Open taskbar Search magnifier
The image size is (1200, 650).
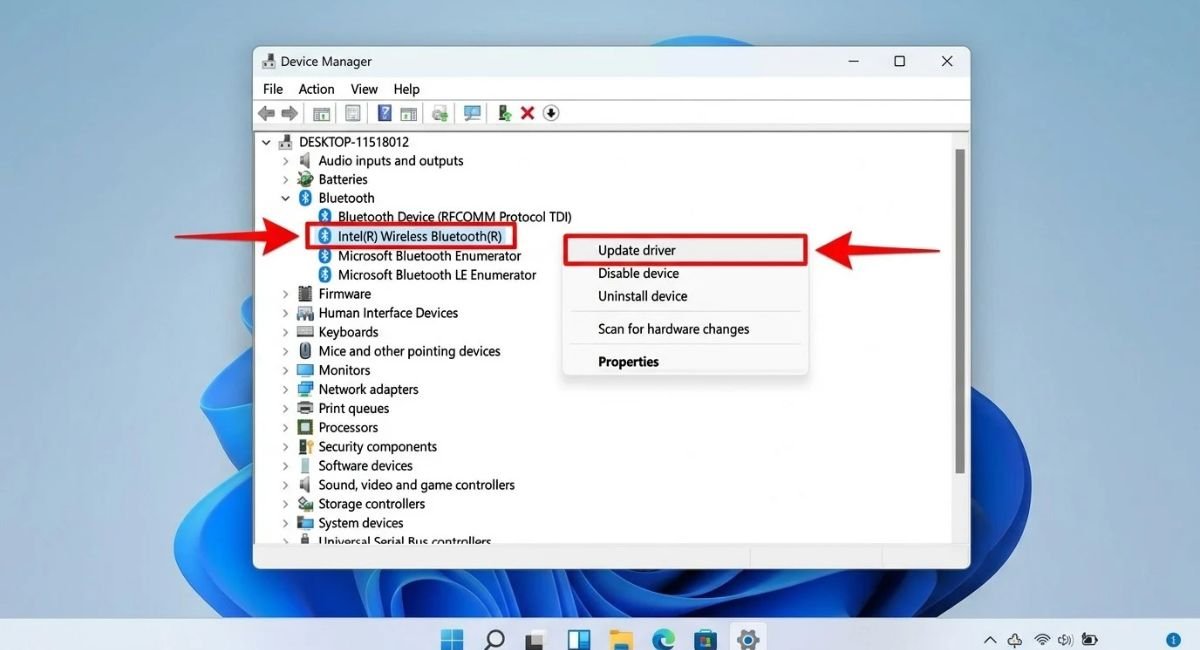494,638
